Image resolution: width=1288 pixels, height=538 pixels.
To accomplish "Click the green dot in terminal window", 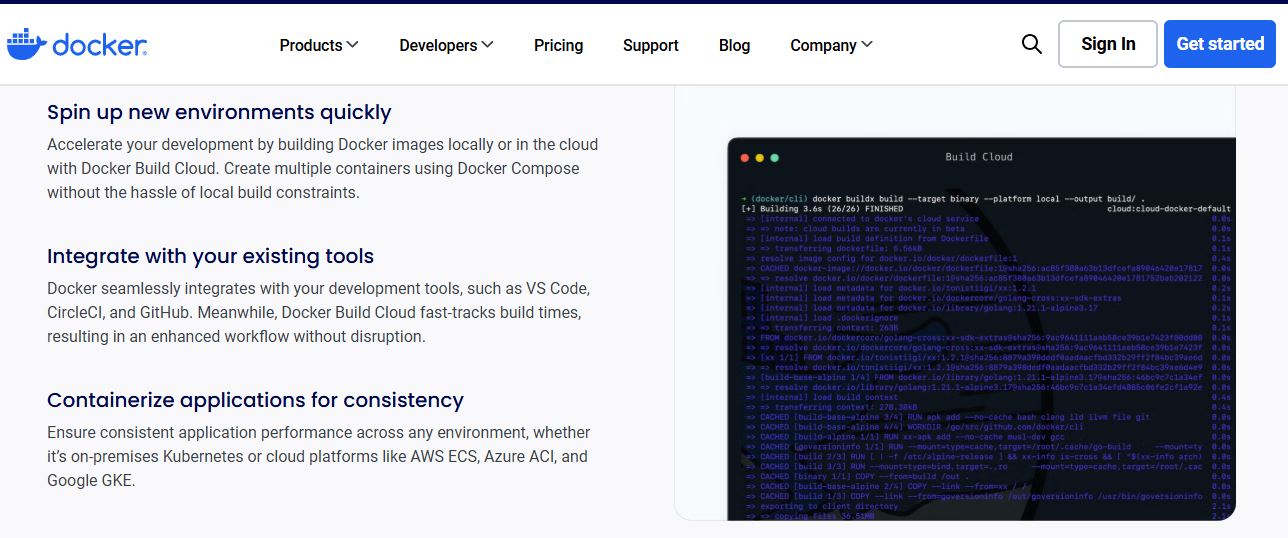I will point(774,158).
